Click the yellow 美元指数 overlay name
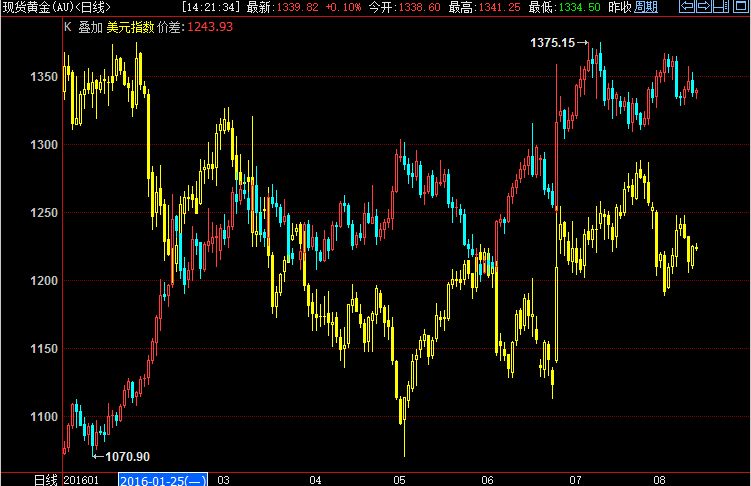The image size is (751, 486). pyautogui.click(x=130, y=27)
